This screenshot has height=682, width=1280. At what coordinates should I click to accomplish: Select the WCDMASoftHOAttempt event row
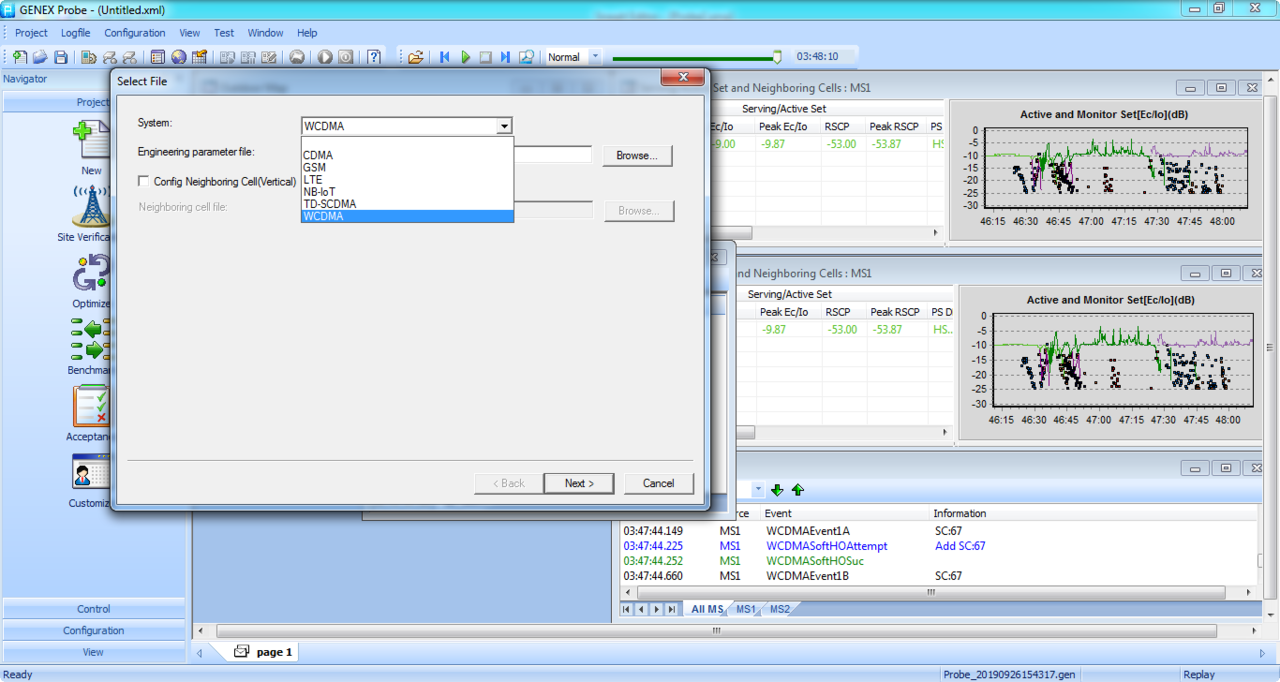click(x=938, y=546)
